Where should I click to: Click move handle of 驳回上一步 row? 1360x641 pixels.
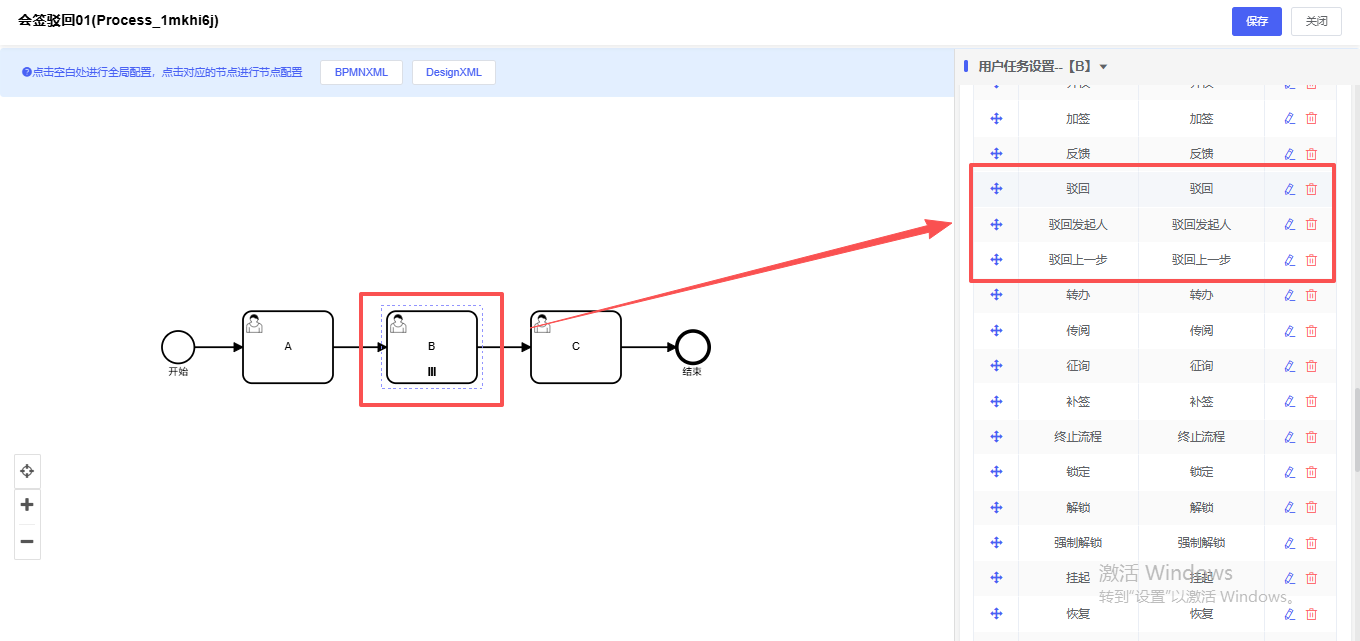pyautogui.click(x=996, y=260)
